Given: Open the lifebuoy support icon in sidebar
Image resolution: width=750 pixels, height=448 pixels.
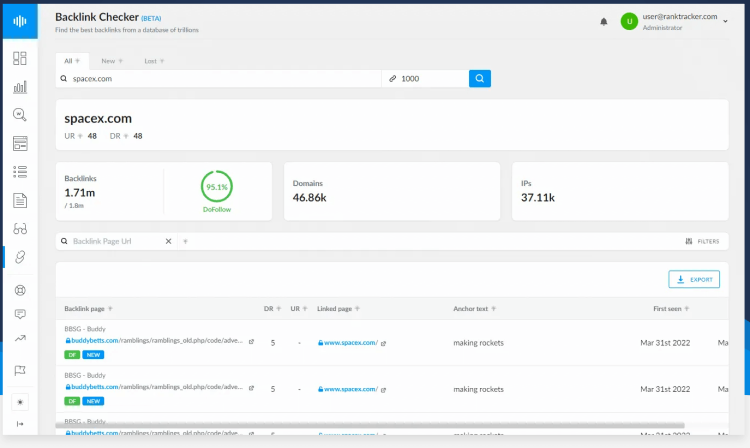Looking at the screenshot, I should (20, 290).
